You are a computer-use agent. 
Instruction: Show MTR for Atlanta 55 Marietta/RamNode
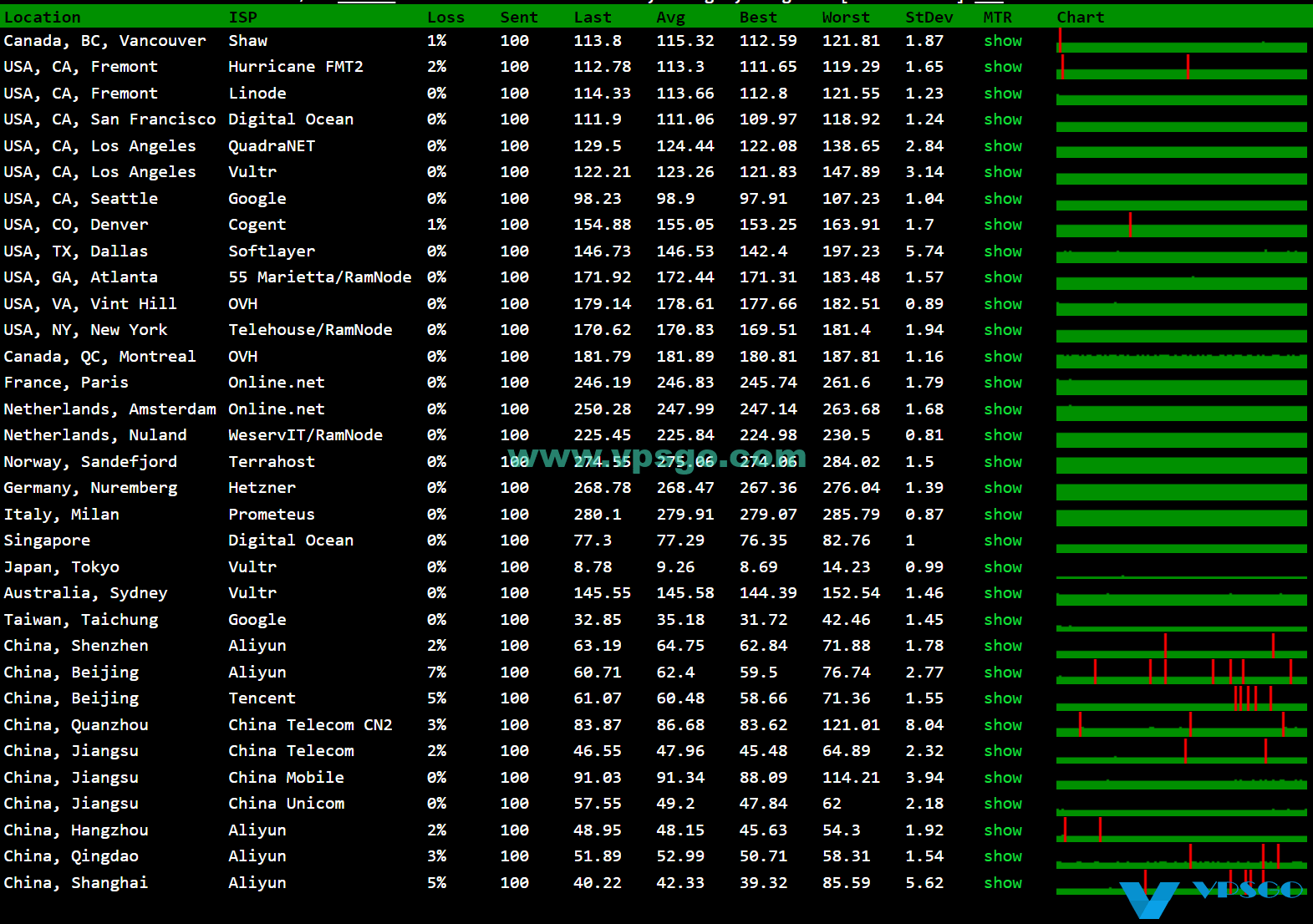[1002, 277]
